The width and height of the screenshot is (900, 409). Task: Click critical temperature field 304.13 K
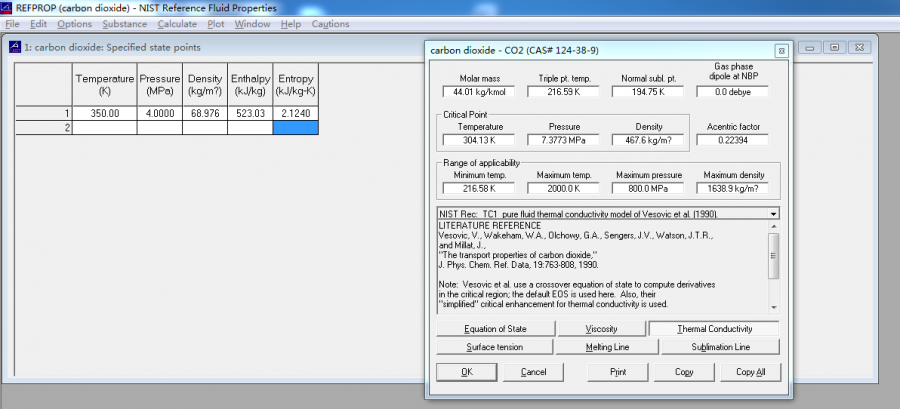(479, 140)
